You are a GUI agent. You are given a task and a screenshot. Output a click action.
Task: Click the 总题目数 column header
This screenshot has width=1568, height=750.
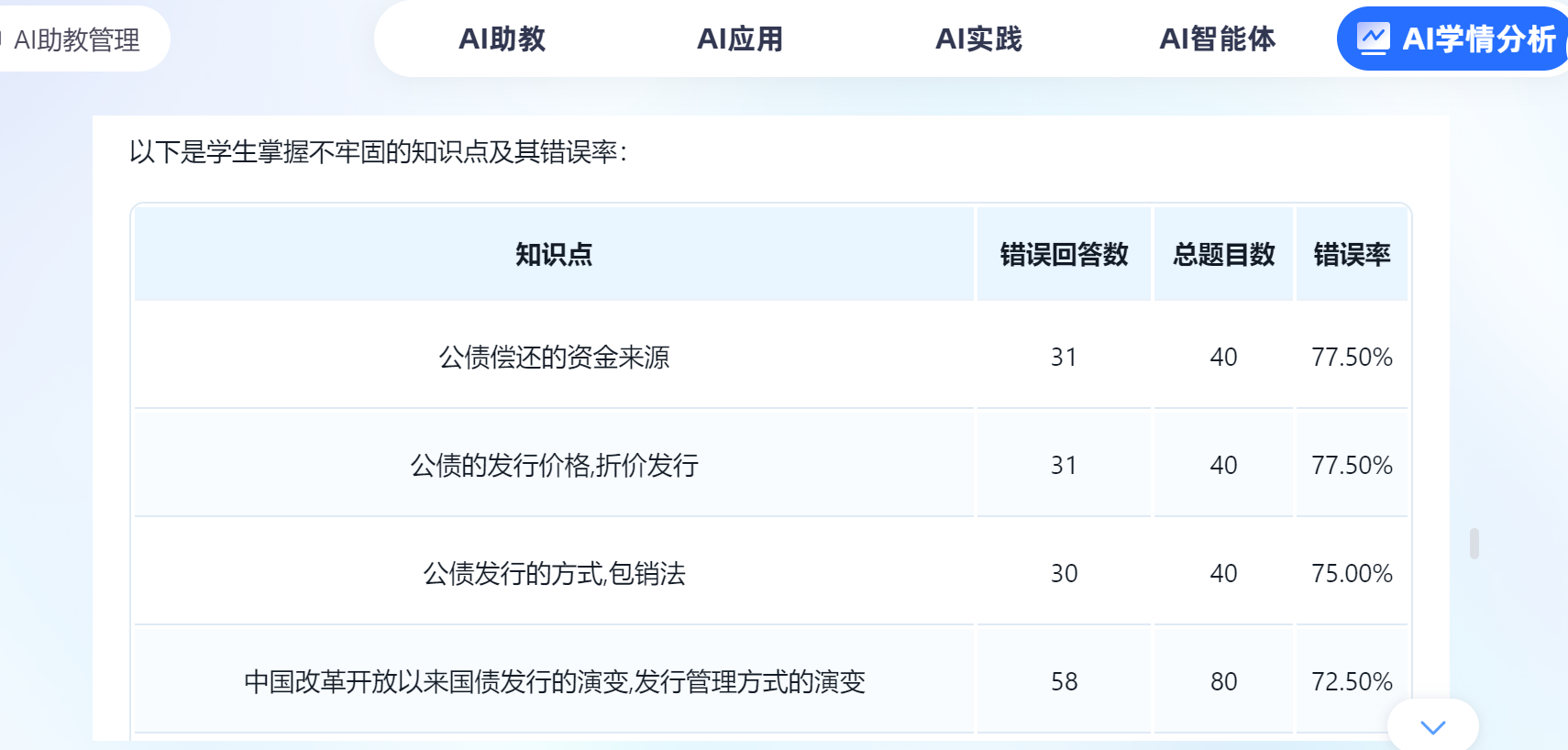tap(1223, 254)
